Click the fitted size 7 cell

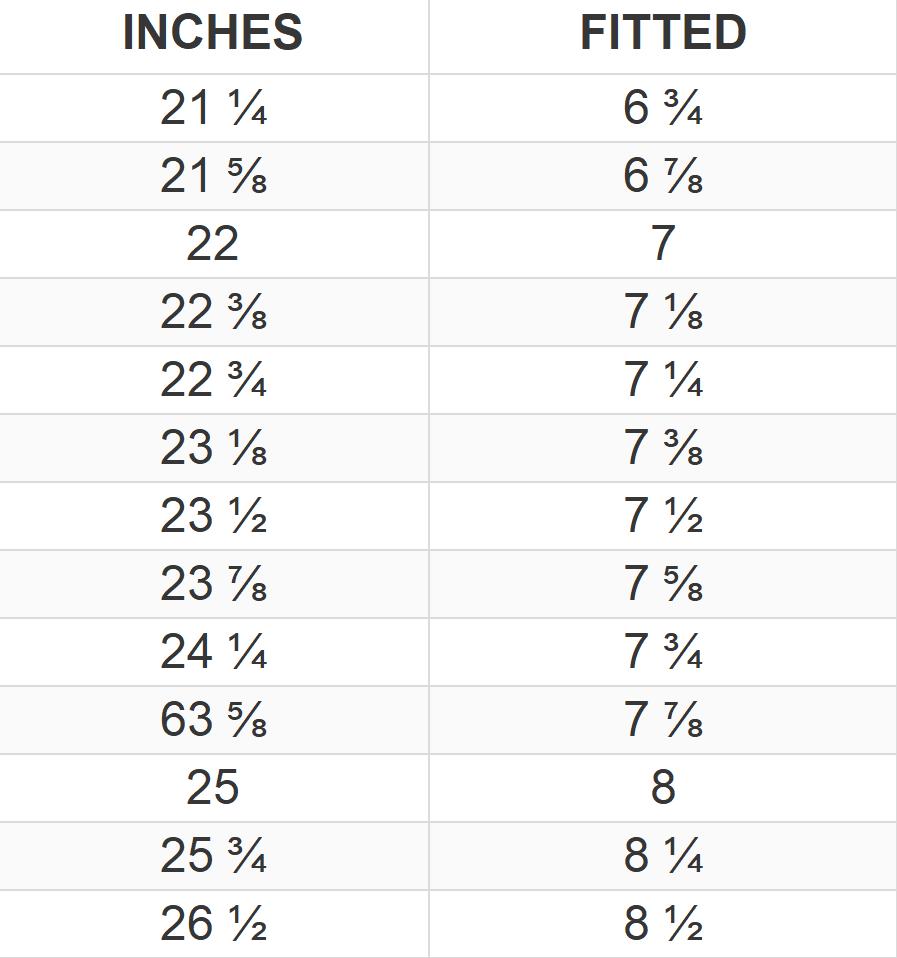663,244
